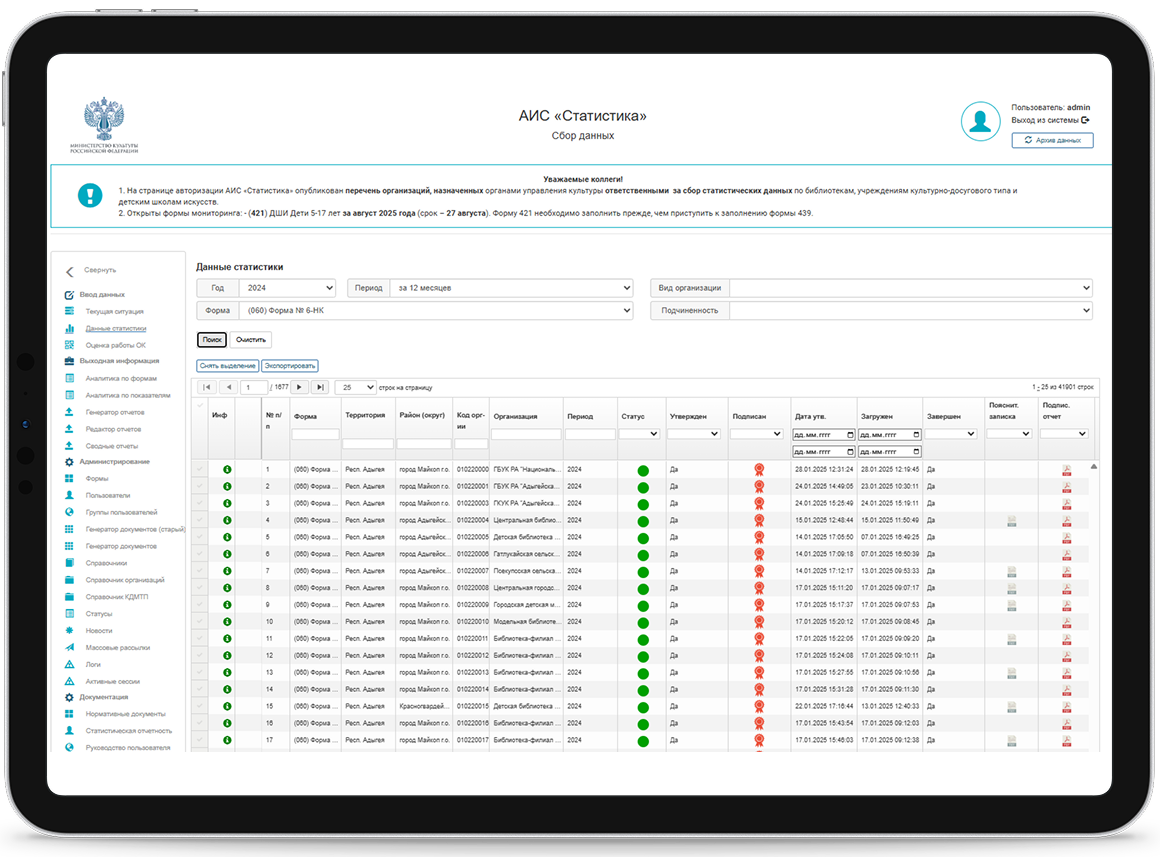Click the Поиск button
Image resolution: width=1161 pixels, height=858 pixels.
click(213, 340)
